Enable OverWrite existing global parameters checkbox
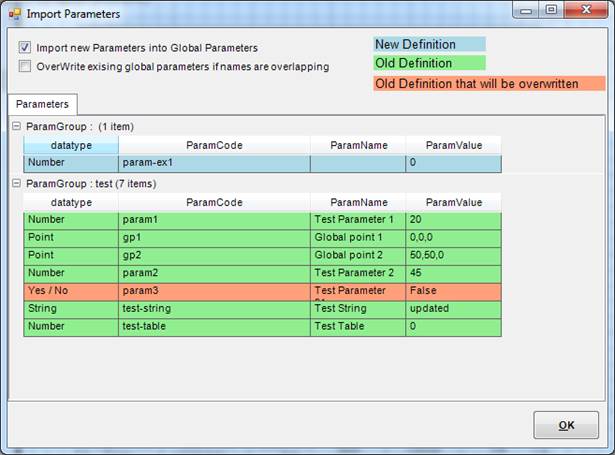The image size is (615, 455). [x=25, y=66]
